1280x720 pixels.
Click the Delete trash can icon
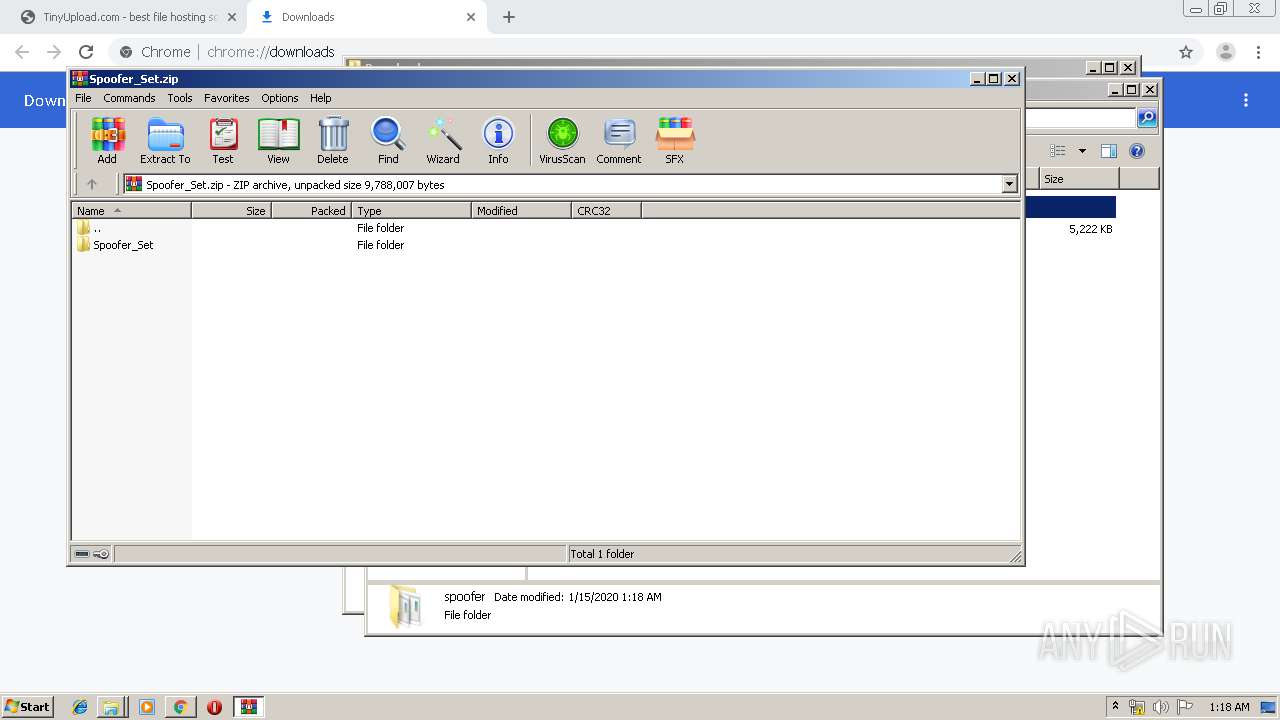[x=333, y=140]
